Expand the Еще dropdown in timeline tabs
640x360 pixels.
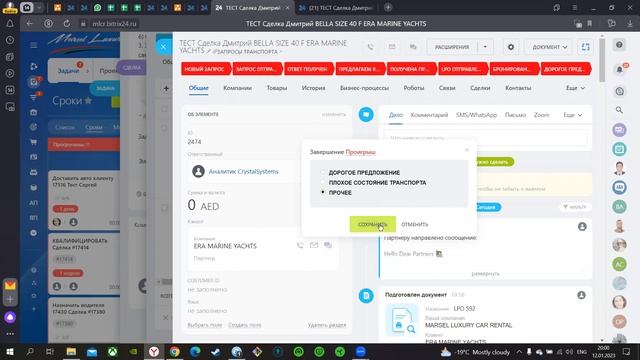point(573,115)
